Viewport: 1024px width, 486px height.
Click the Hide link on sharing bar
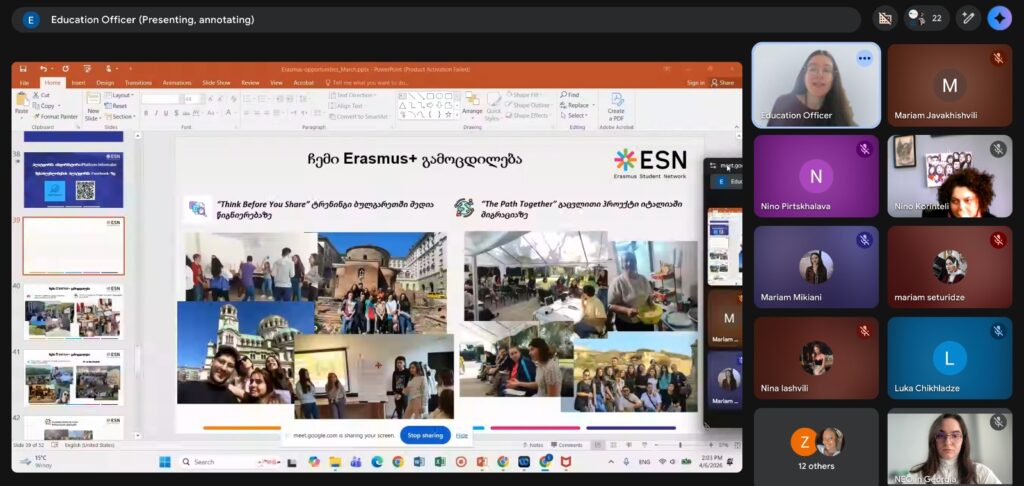[x=462, y=435]
